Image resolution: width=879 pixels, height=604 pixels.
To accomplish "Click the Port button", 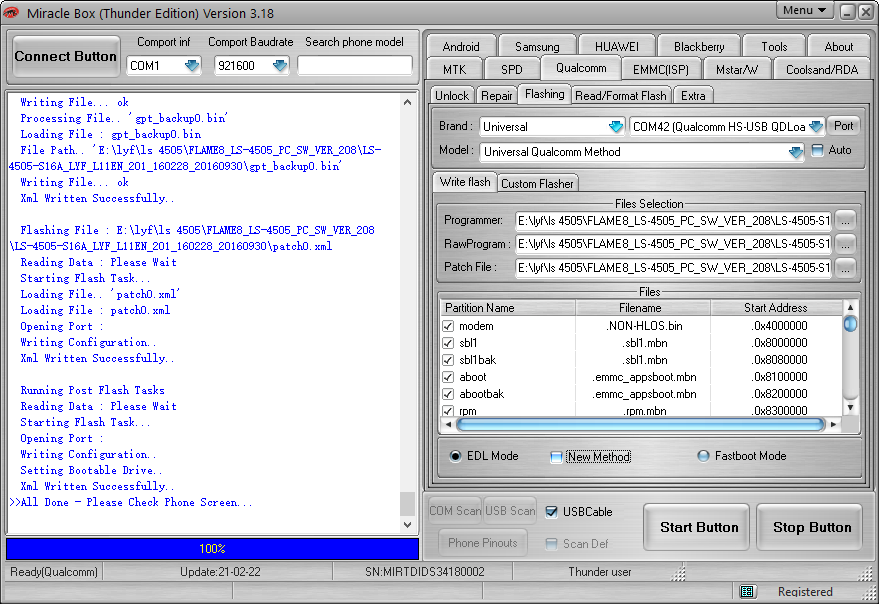I will tap(844, 126).
